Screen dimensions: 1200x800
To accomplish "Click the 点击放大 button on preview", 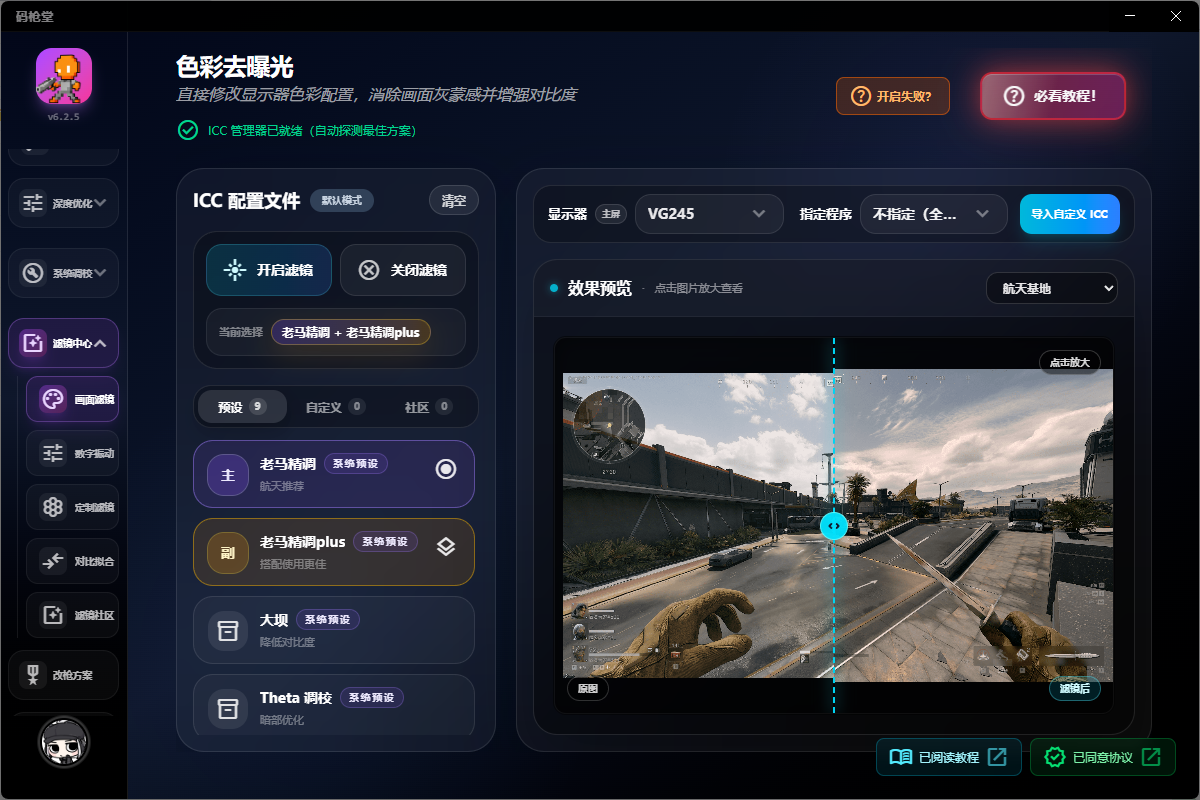I will pyautogui.click(x=1070, y=362).
